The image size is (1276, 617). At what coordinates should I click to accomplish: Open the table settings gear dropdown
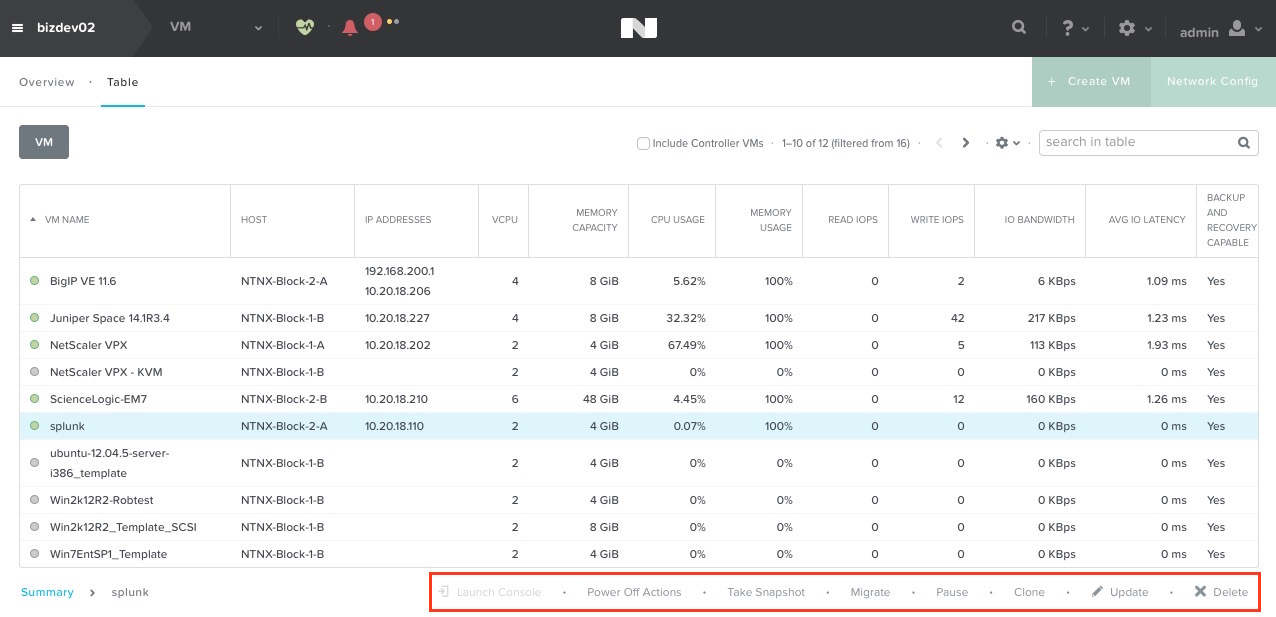coord(1008,143)
